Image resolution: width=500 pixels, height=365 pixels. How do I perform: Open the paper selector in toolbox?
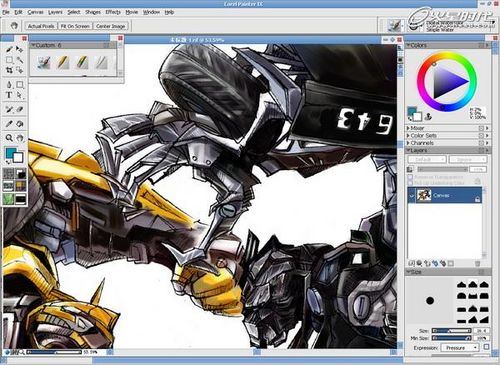pos(8,174)
